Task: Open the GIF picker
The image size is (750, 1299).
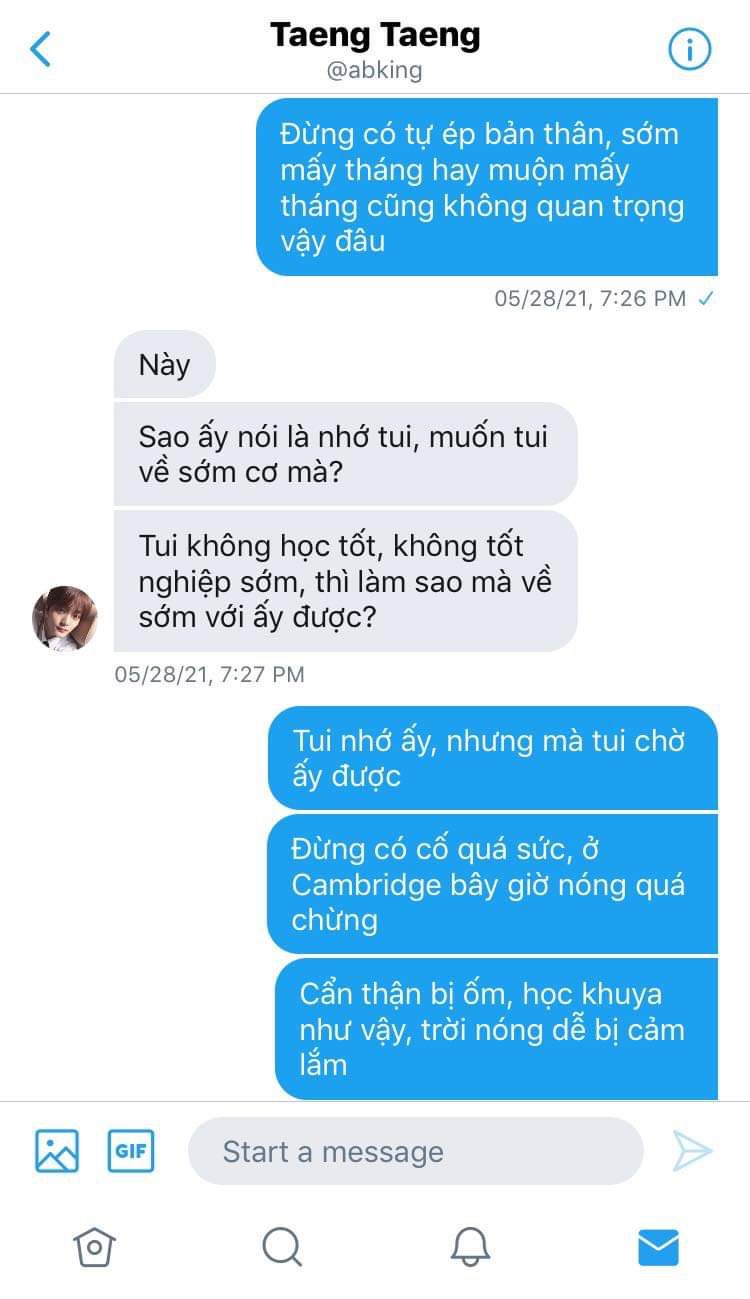Action: (131, 1150)
